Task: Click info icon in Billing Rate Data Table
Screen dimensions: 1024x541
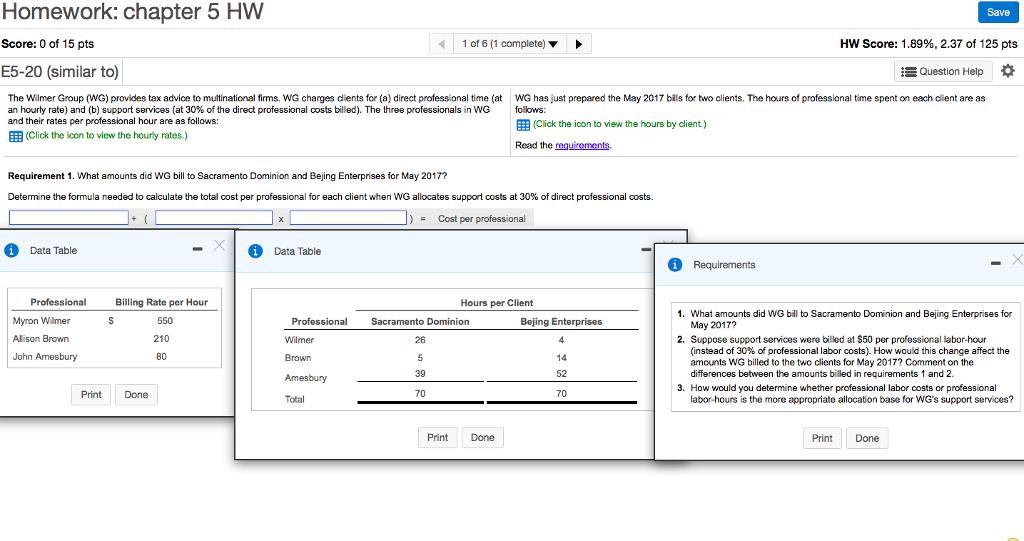Action: click(x=11, y=250)
